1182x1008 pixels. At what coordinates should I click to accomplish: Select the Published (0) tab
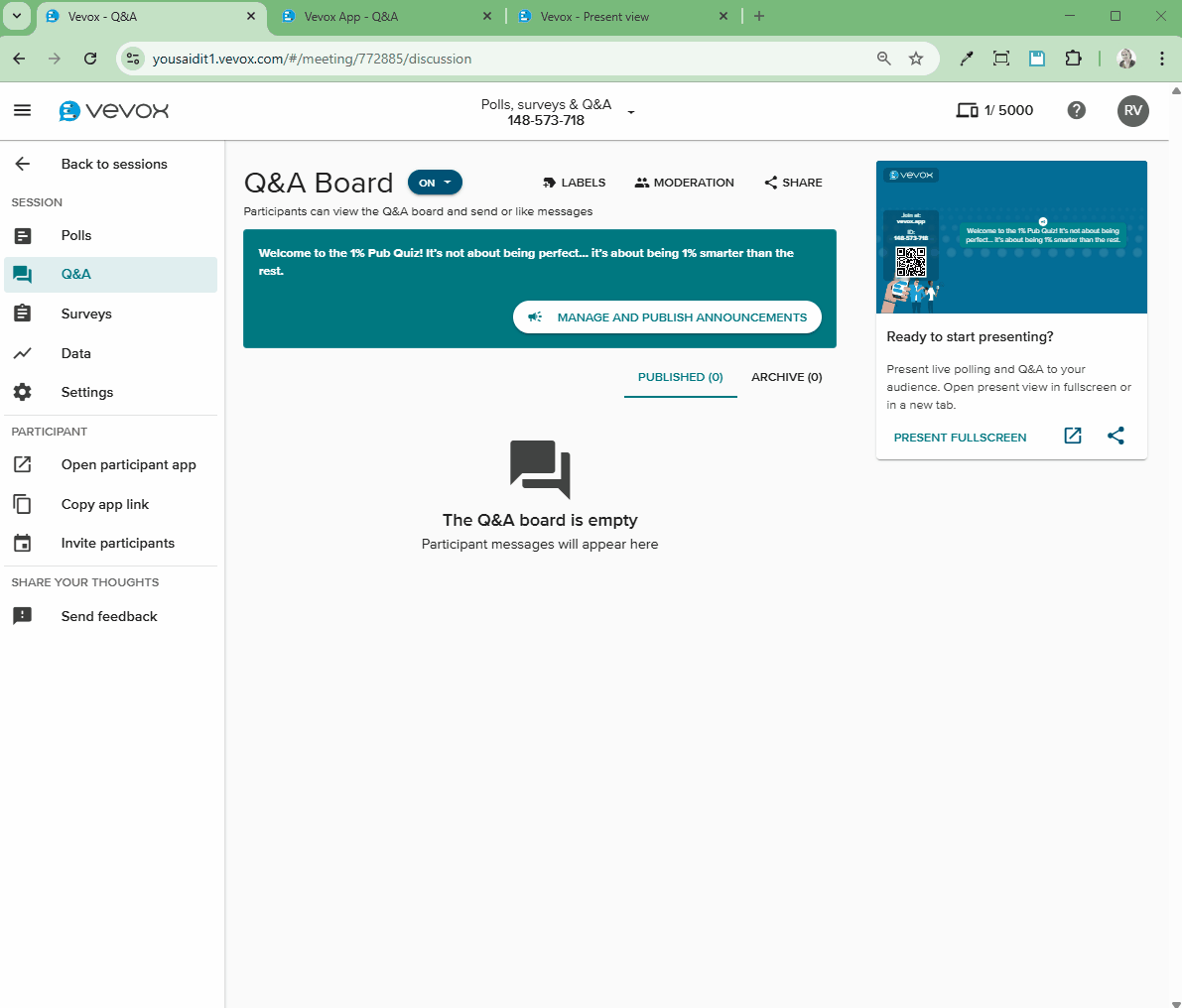680,377
